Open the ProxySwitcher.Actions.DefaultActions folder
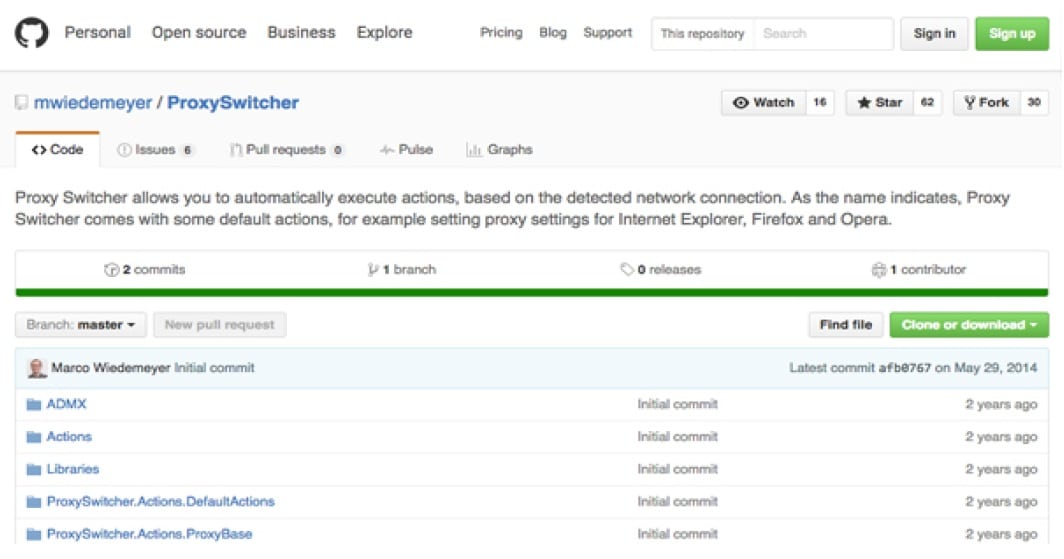The image size is (1064, 559). coord(161,502)
